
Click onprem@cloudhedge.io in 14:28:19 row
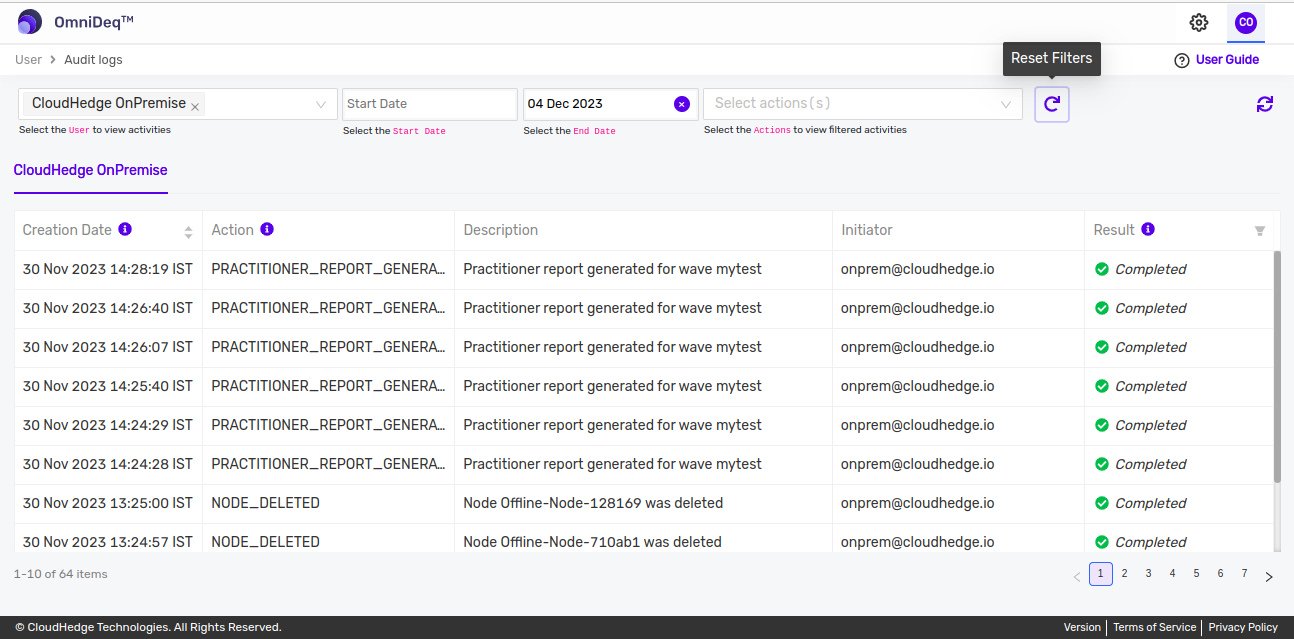pyautogui.click(x=918, y=269)
